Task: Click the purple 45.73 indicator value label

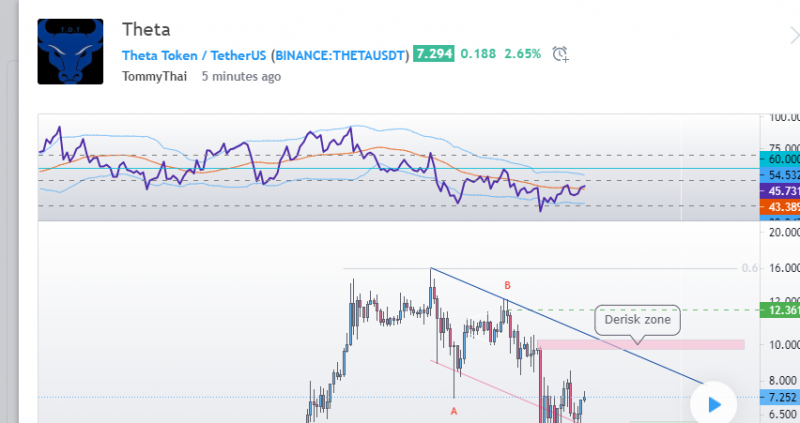Action: click(x=780, y=191)
